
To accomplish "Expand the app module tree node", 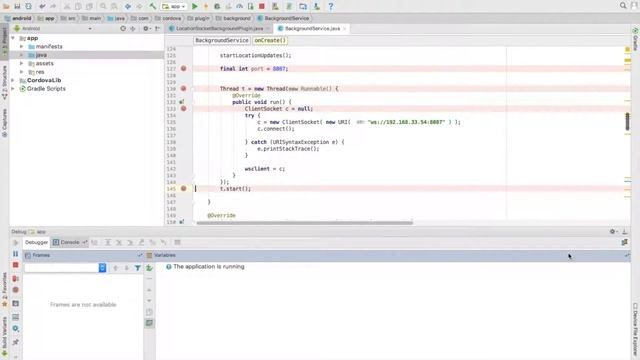I will coord(13,38).
